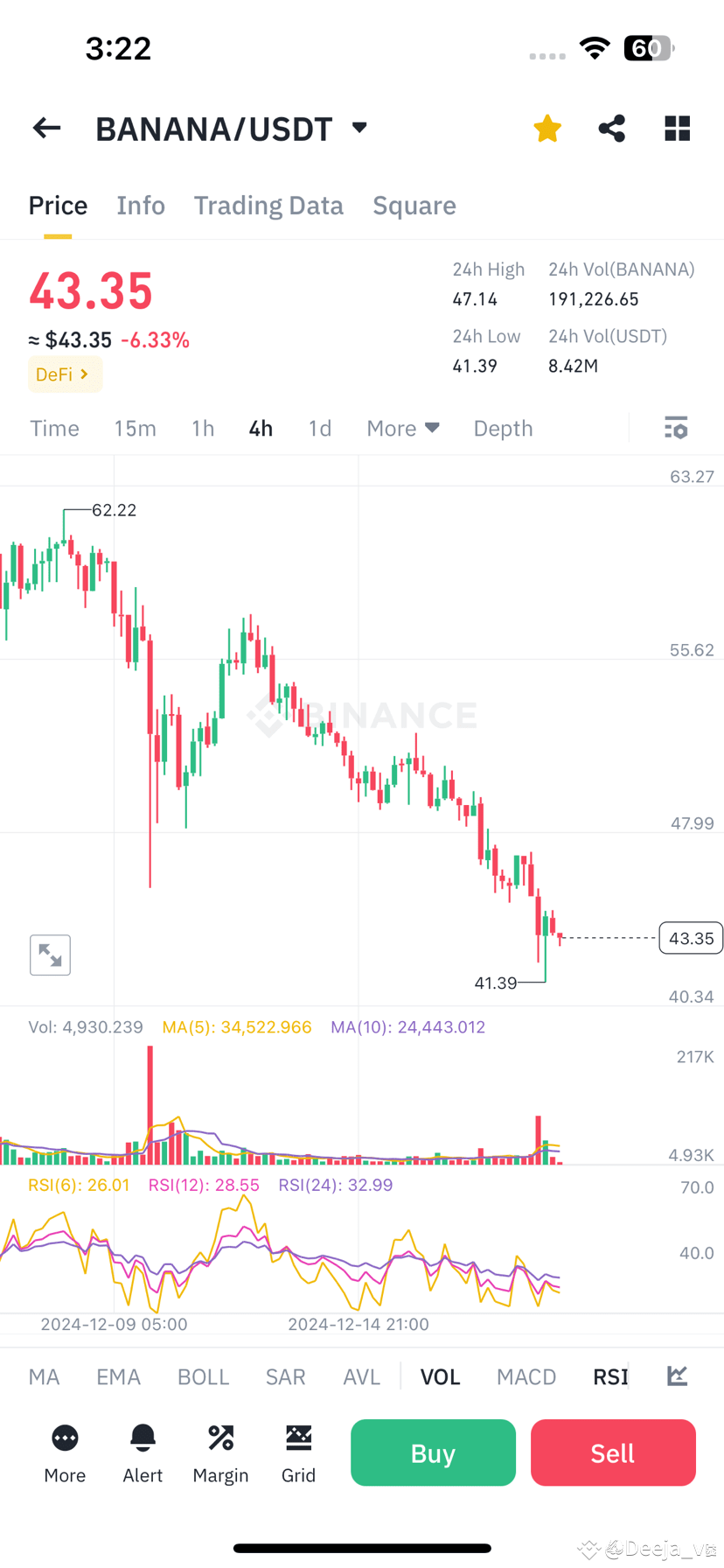Tap the Margin icon
The height and width of the screenshot is (1568, 724).
pos(220,1452)
